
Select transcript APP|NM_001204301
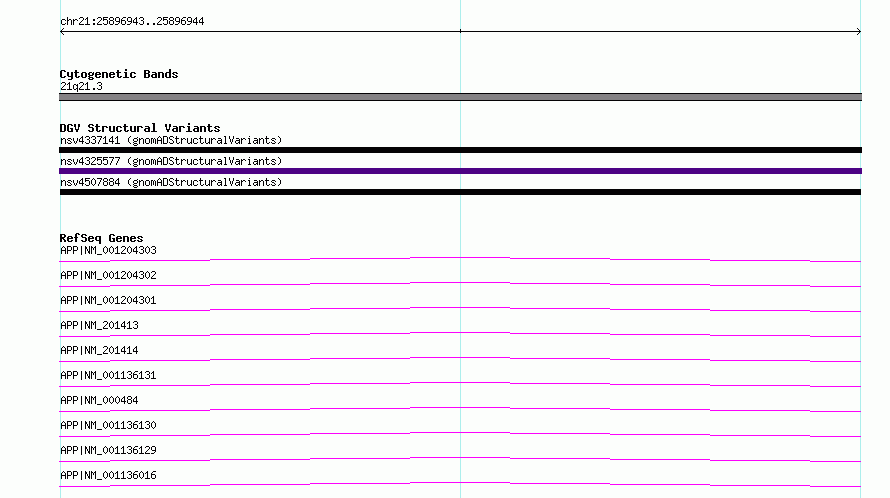click(x=108, y=300)
